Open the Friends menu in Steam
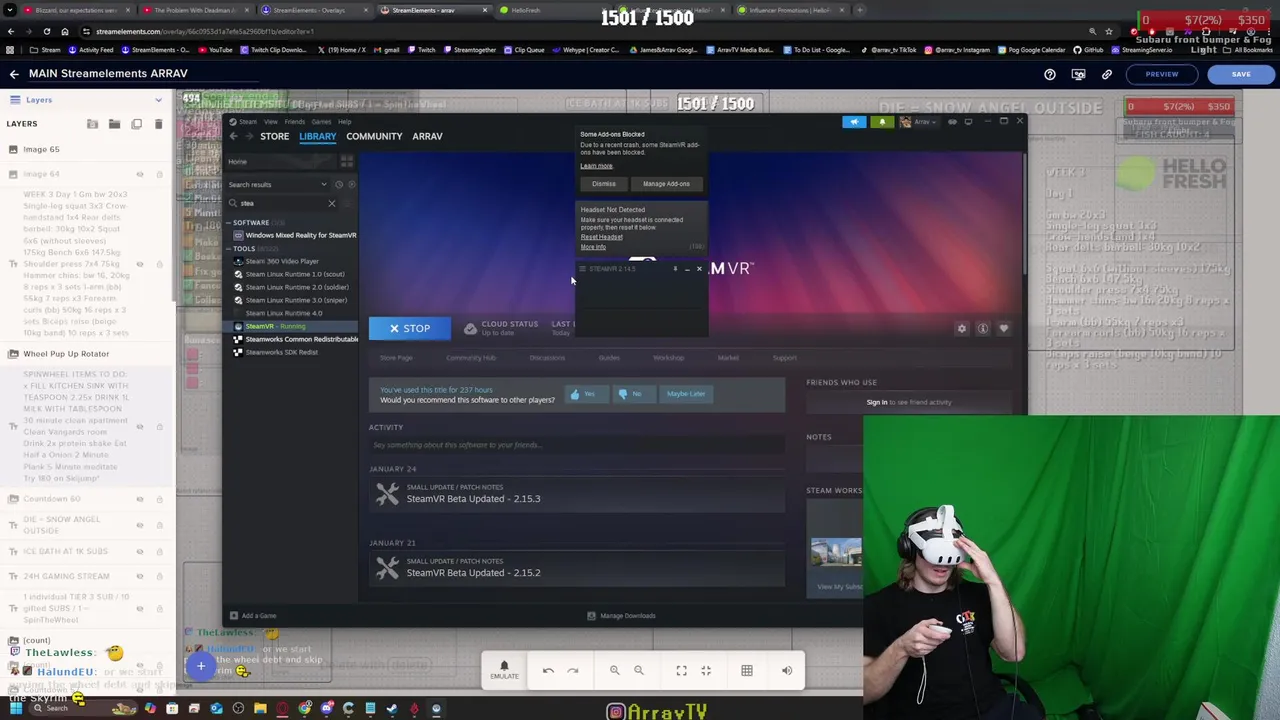This screenshot has width=1280, height=720. pos(294,122)
